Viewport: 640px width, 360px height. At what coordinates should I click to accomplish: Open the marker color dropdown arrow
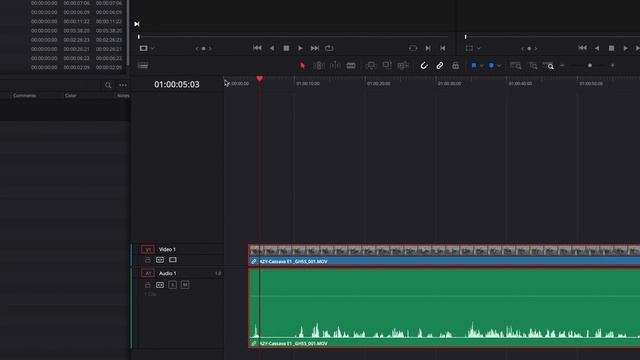[499, 66]
